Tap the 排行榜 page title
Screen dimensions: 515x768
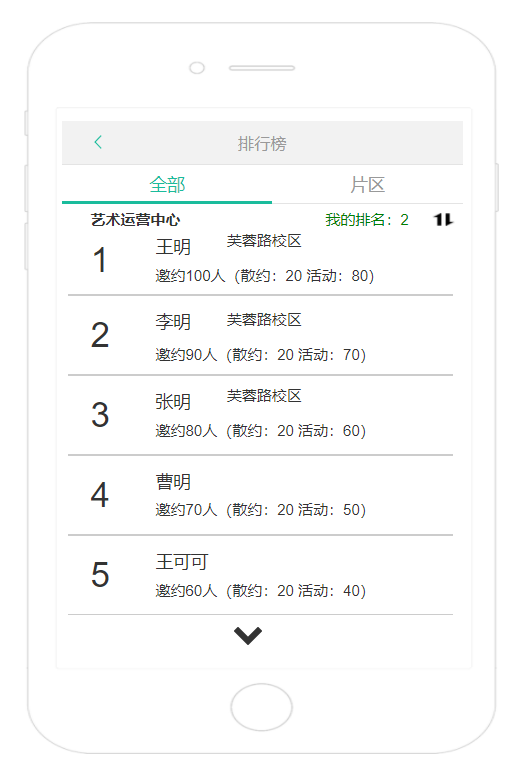(x=262, y=144)
